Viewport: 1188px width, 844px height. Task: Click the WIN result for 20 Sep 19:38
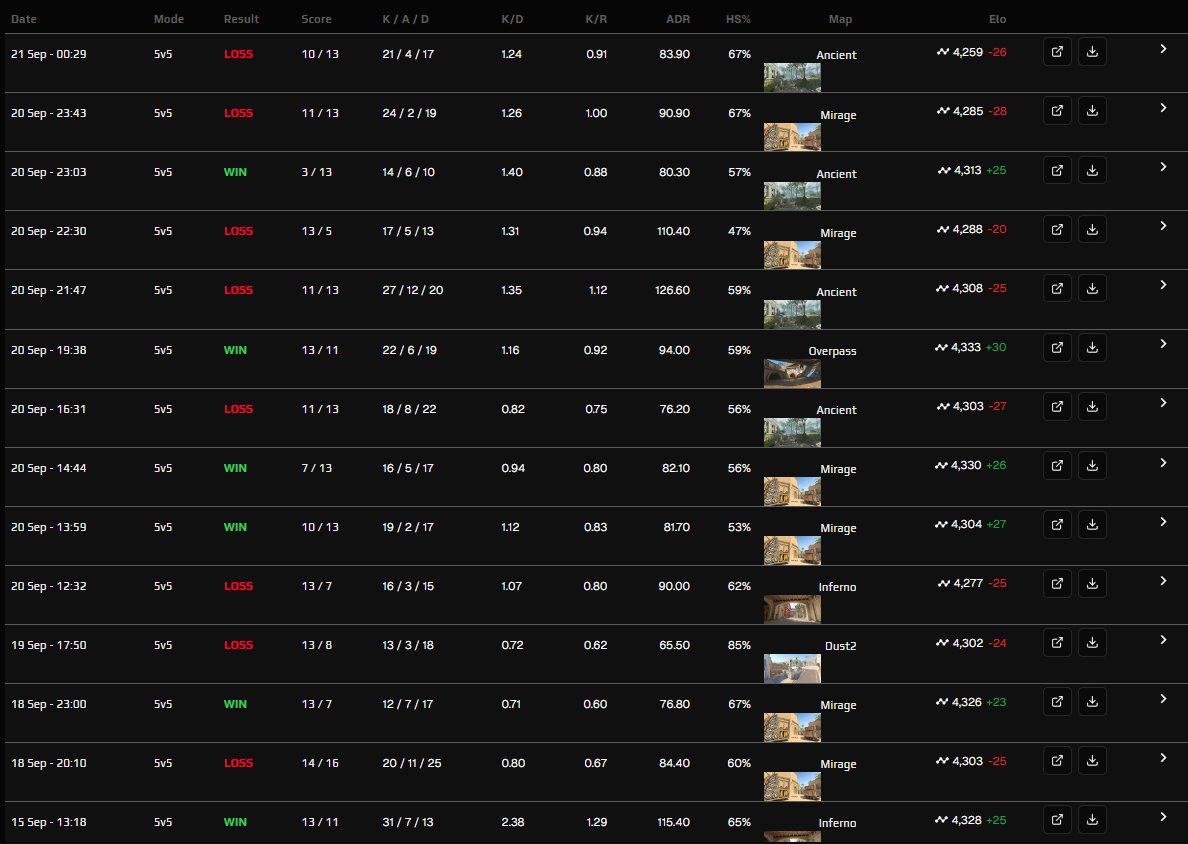(235, 350)
